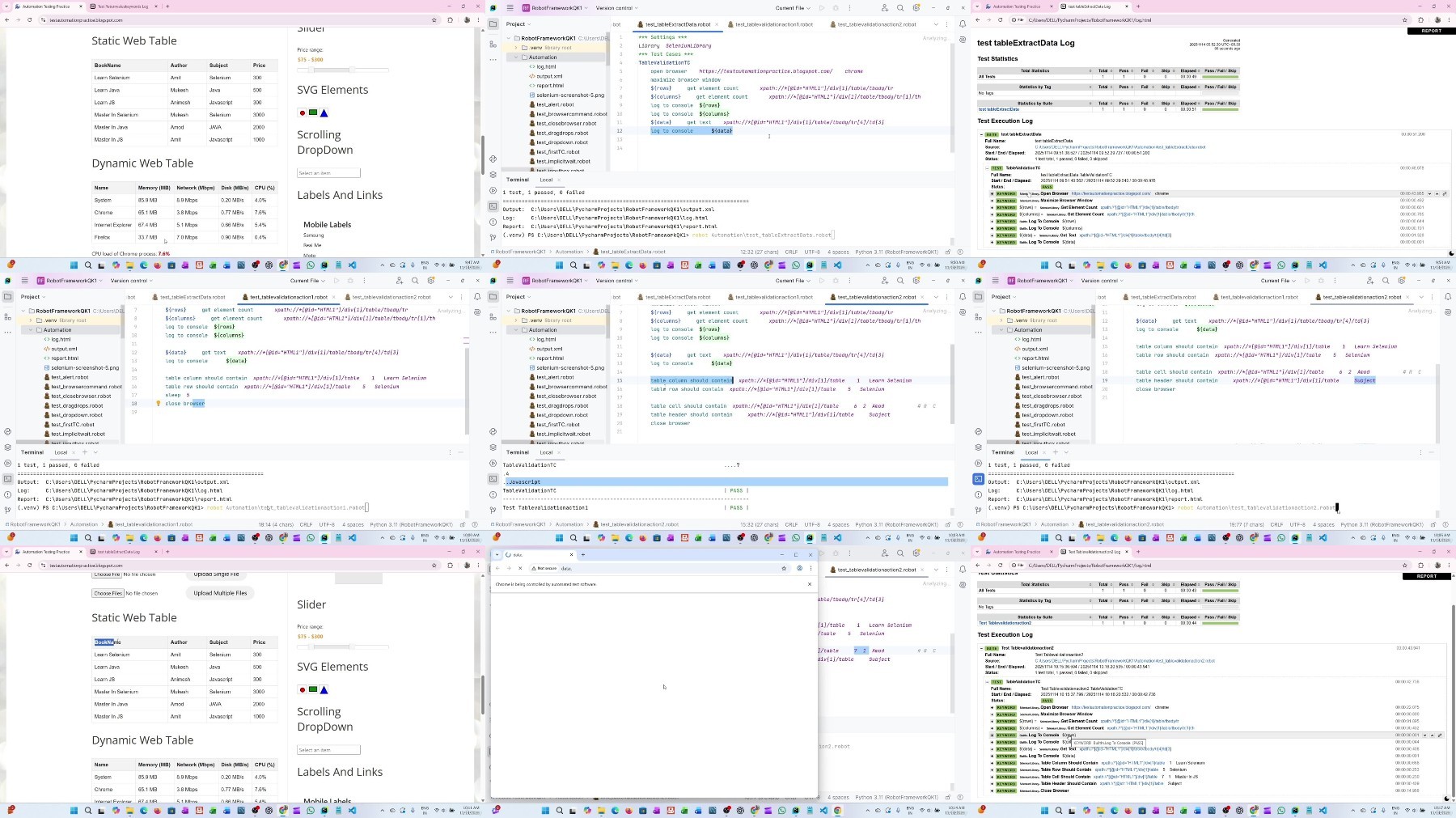Viewport: 1456px width, 818px height.
Task: Open Notifications bell beside test_tableExtractData.robot editor
Action: click(963, 24)
